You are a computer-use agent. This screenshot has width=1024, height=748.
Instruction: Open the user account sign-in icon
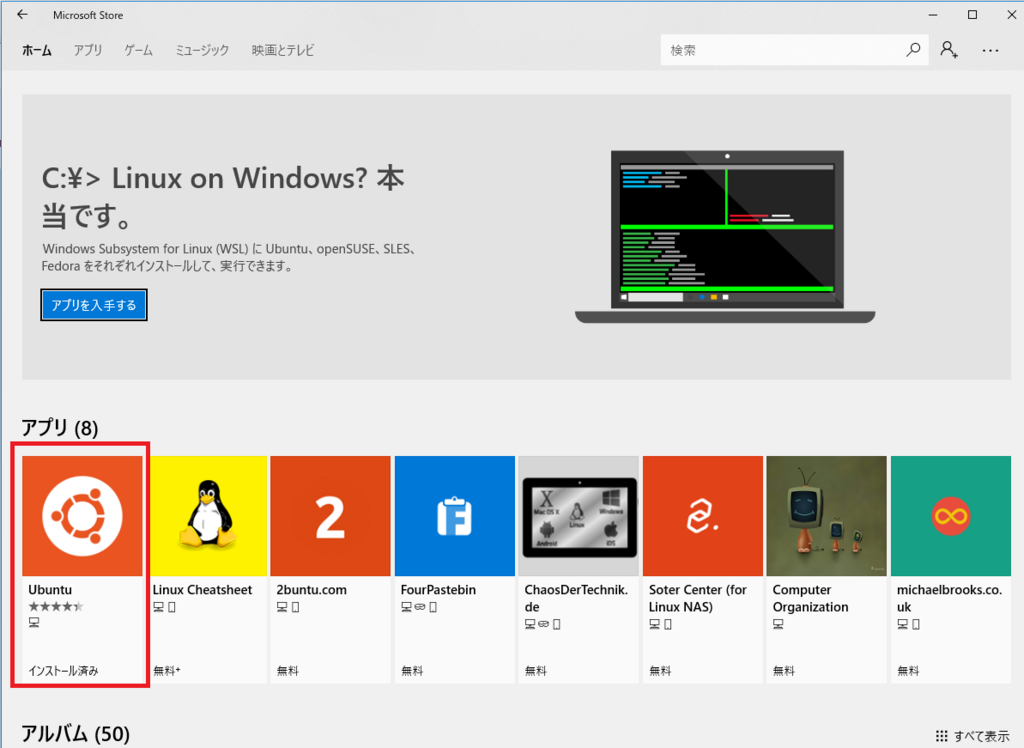pos(949,50)
